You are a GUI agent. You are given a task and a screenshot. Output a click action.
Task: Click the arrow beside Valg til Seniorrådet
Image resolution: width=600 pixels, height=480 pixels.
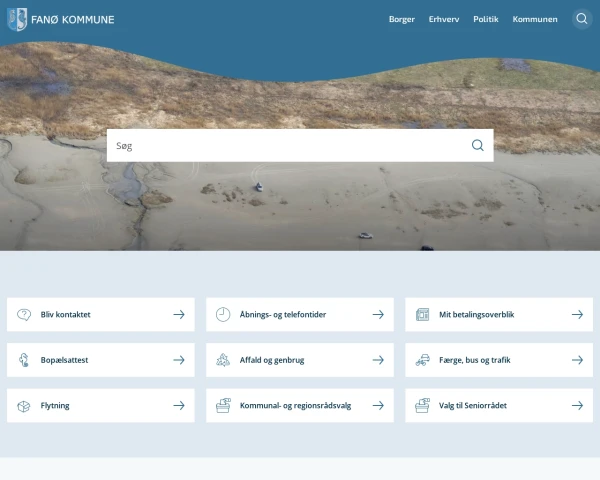(x=577, y=406)
